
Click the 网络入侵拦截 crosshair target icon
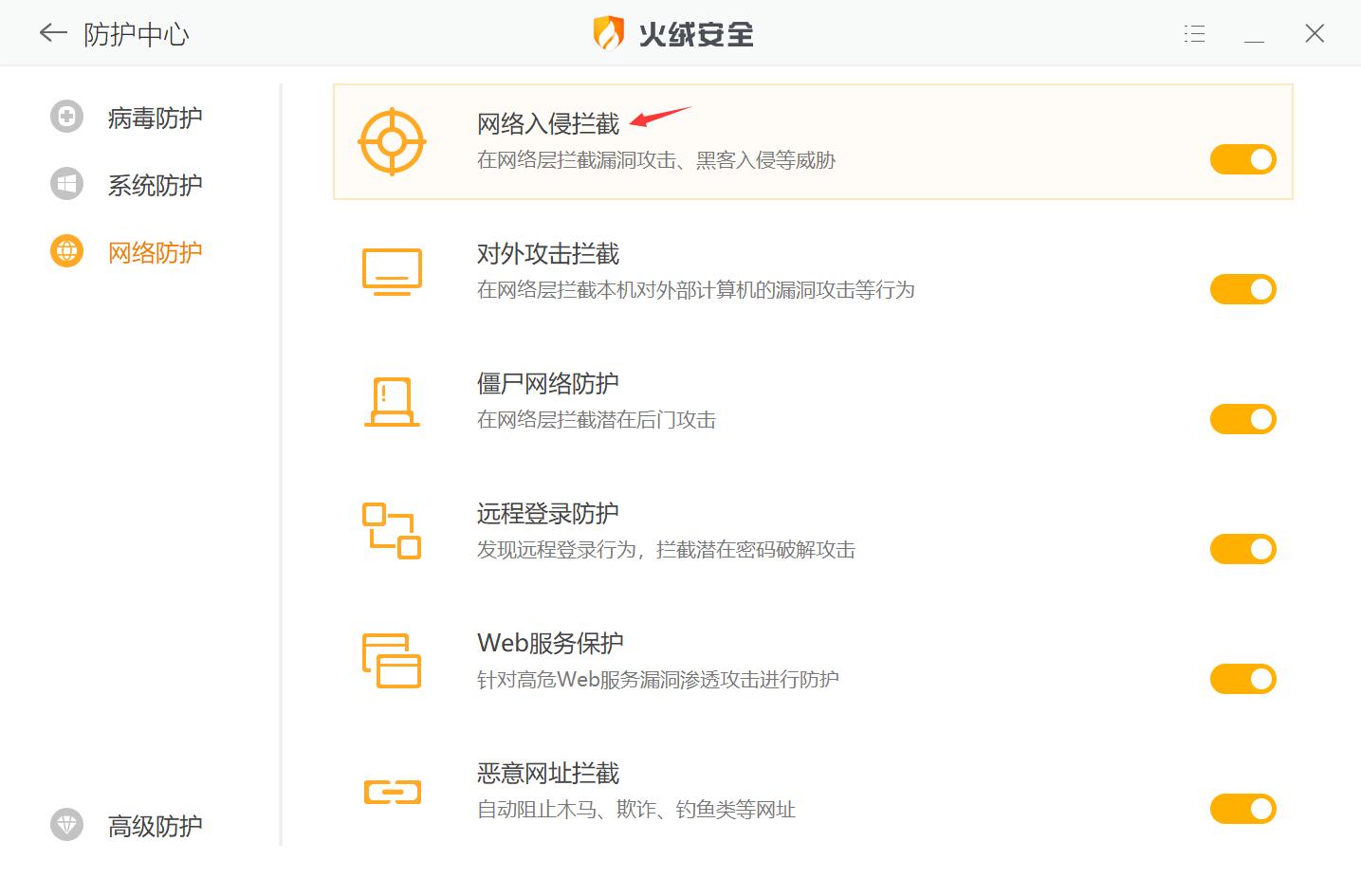[392, 142]
